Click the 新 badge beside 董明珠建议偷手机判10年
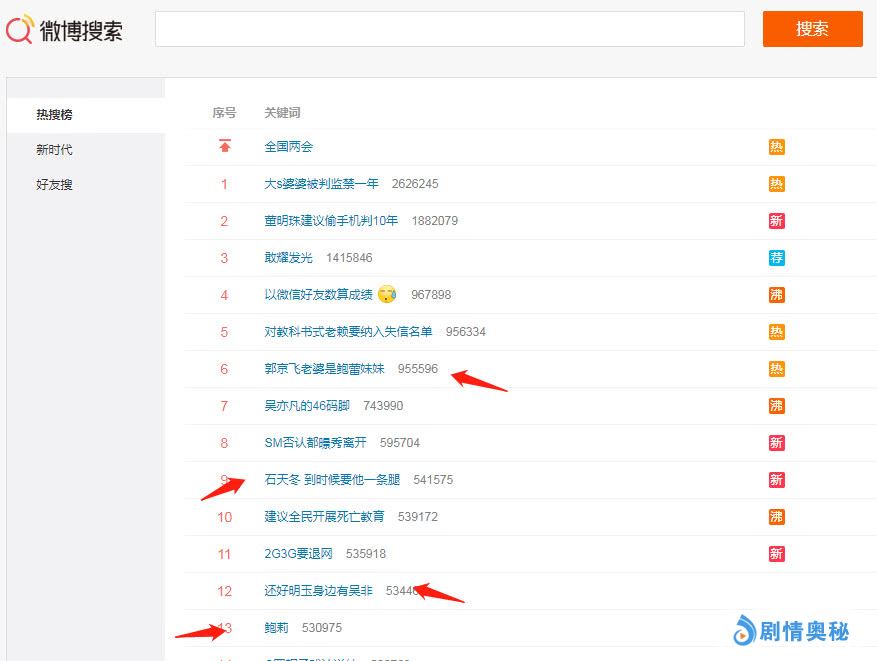877x661 pixels. 776,221
